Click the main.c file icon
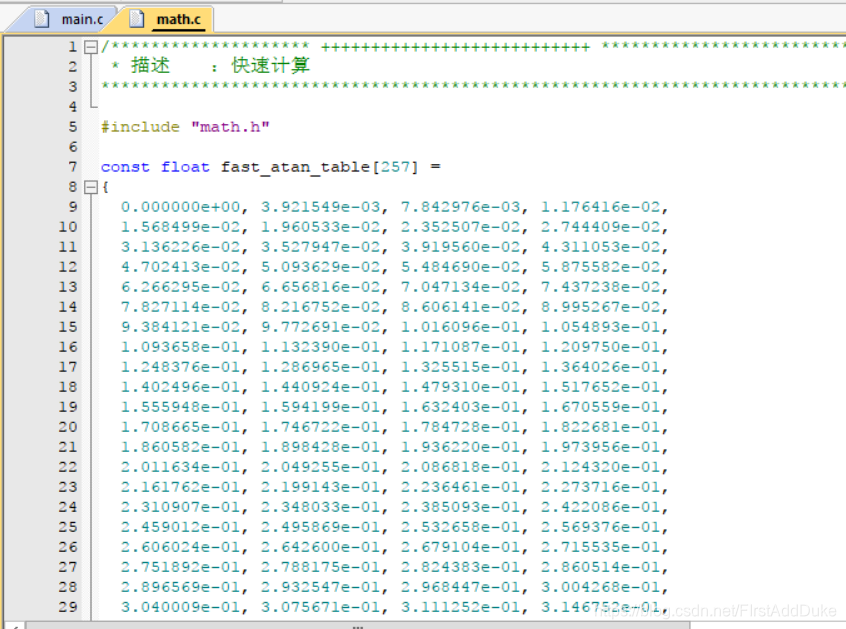 click(x=42, y=19)
